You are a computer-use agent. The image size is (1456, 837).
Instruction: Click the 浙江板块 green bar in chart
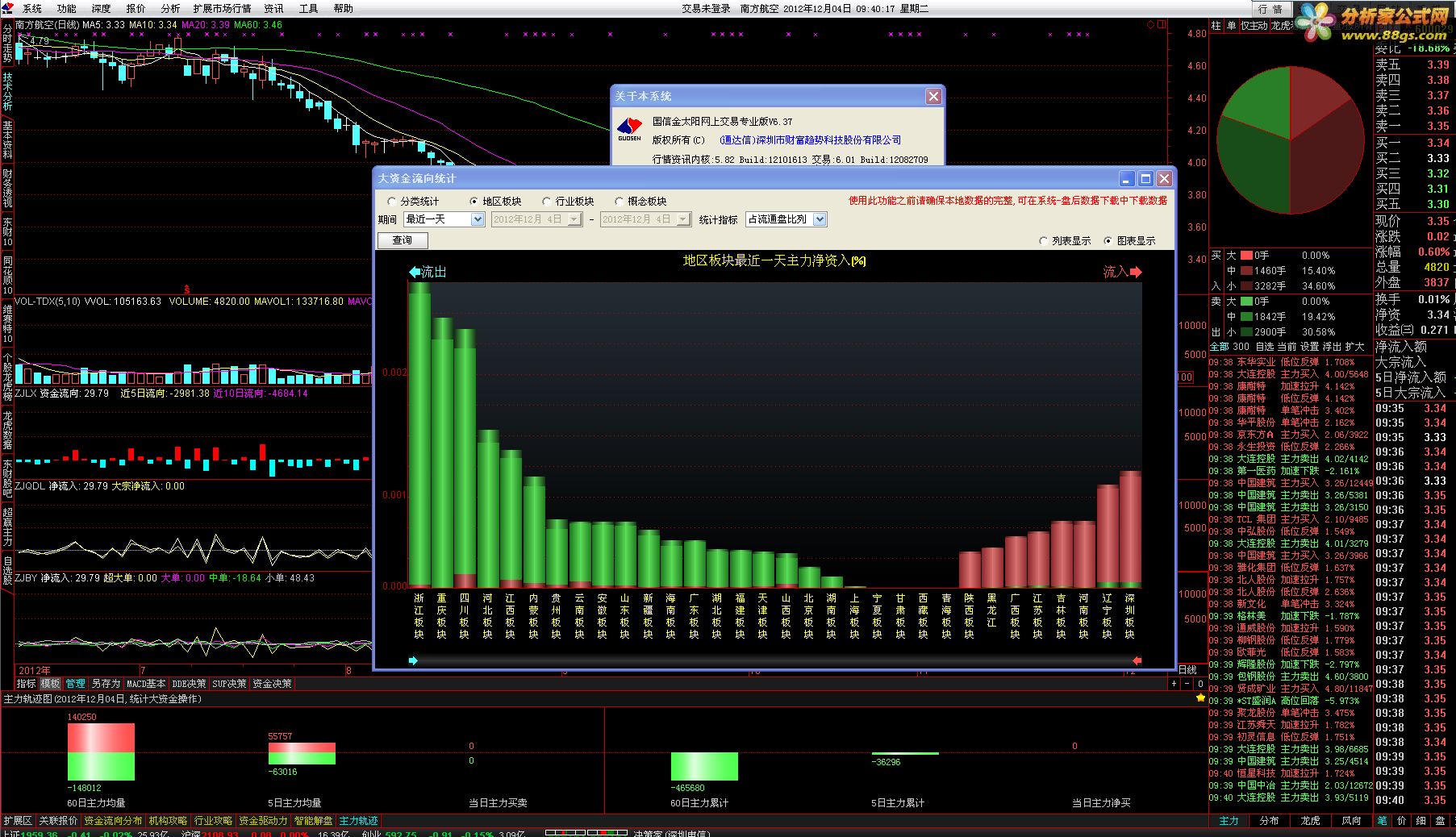click(x=419, y=434)
